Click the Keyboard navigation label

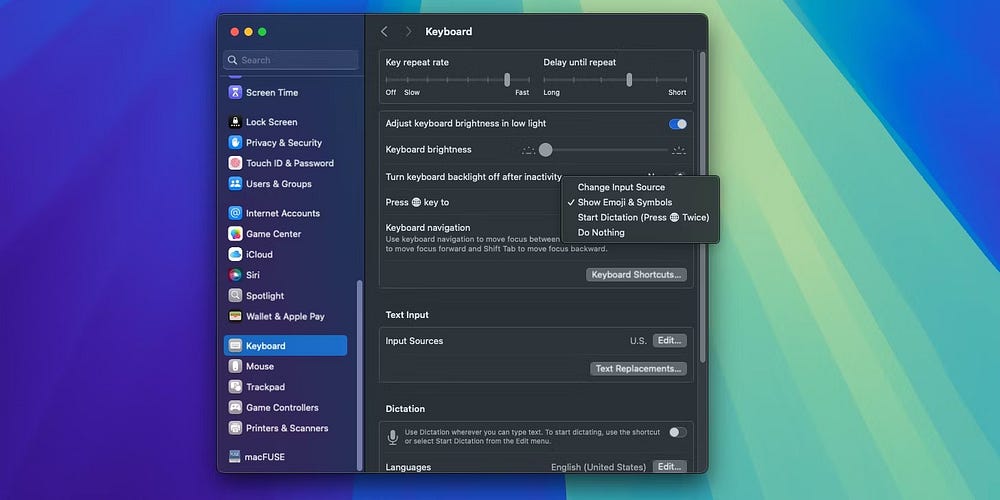click(428, 228)
